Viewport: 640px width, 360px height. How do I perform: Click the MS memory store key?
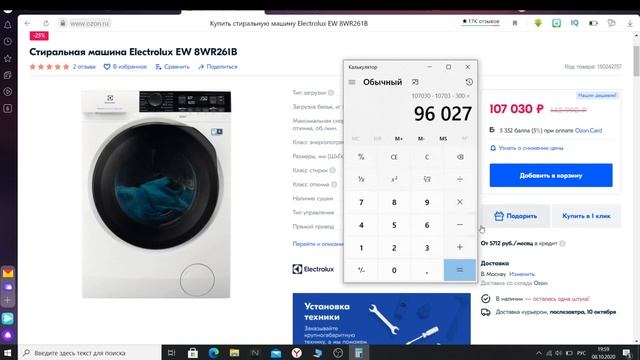pyautogui.click(x=443, y=139)
